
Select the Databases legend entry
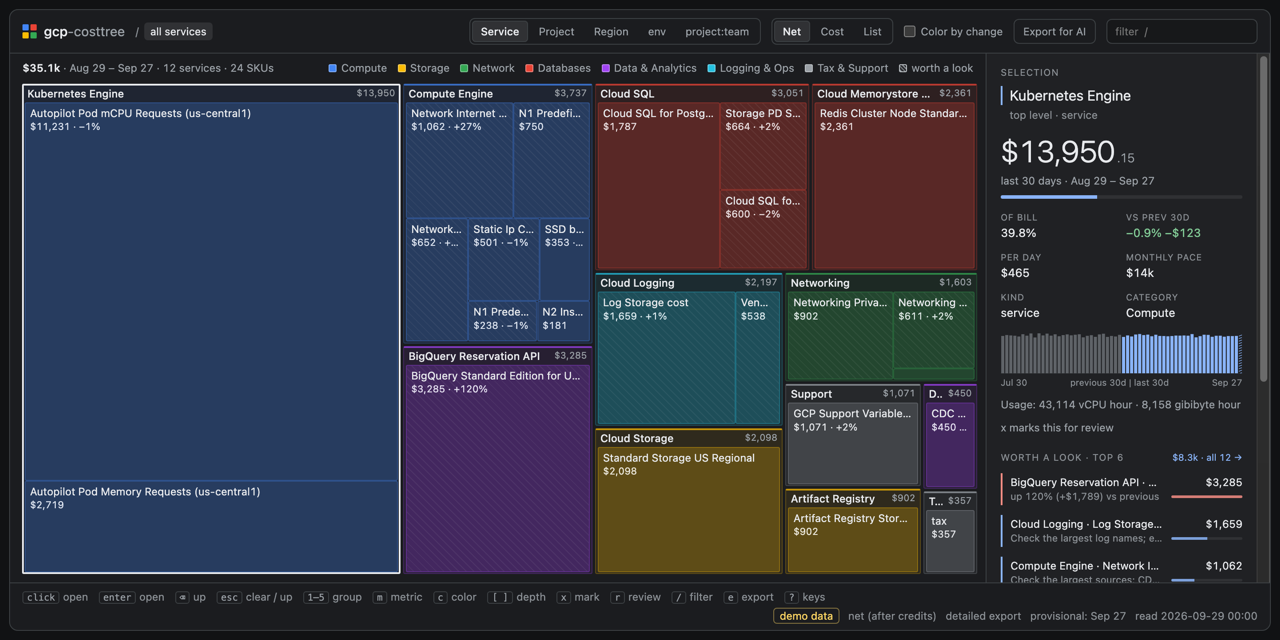[x=558, y=68]
